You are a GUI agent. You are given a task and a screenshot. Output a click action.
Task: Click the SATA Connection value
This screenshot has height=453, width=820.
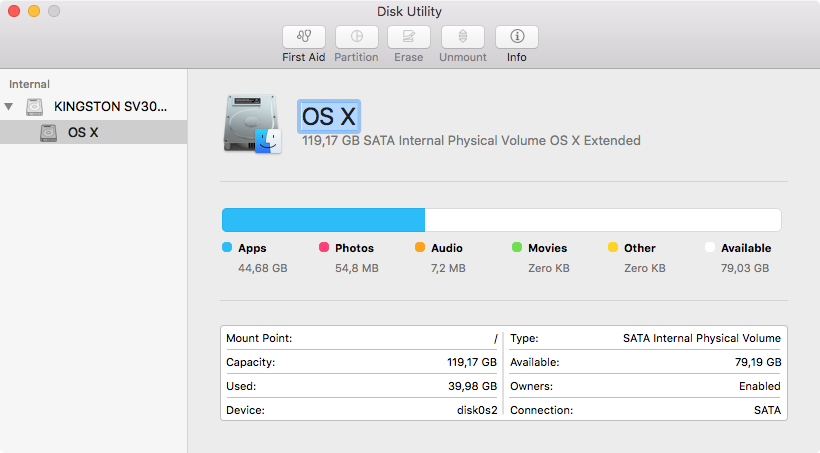767,411
